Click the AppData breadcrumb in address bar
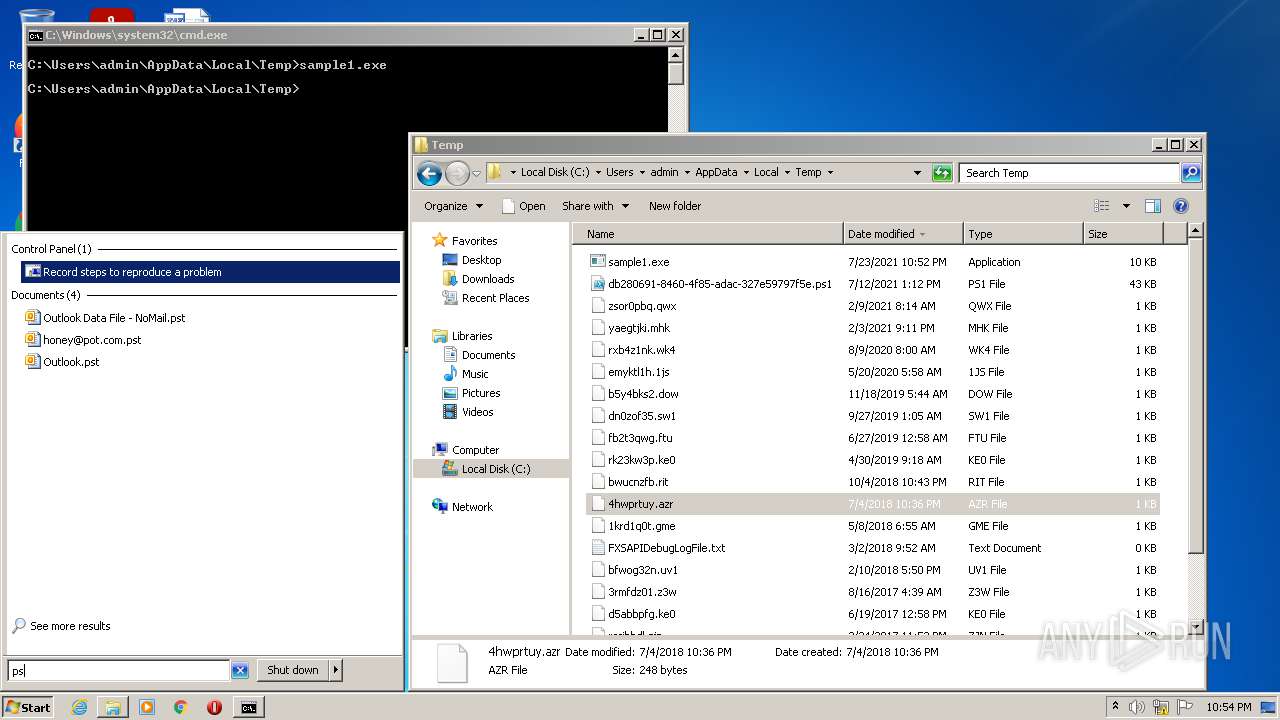Image resolution: width=1280 pixels, height=720 pixels. (x=716, y=172)
